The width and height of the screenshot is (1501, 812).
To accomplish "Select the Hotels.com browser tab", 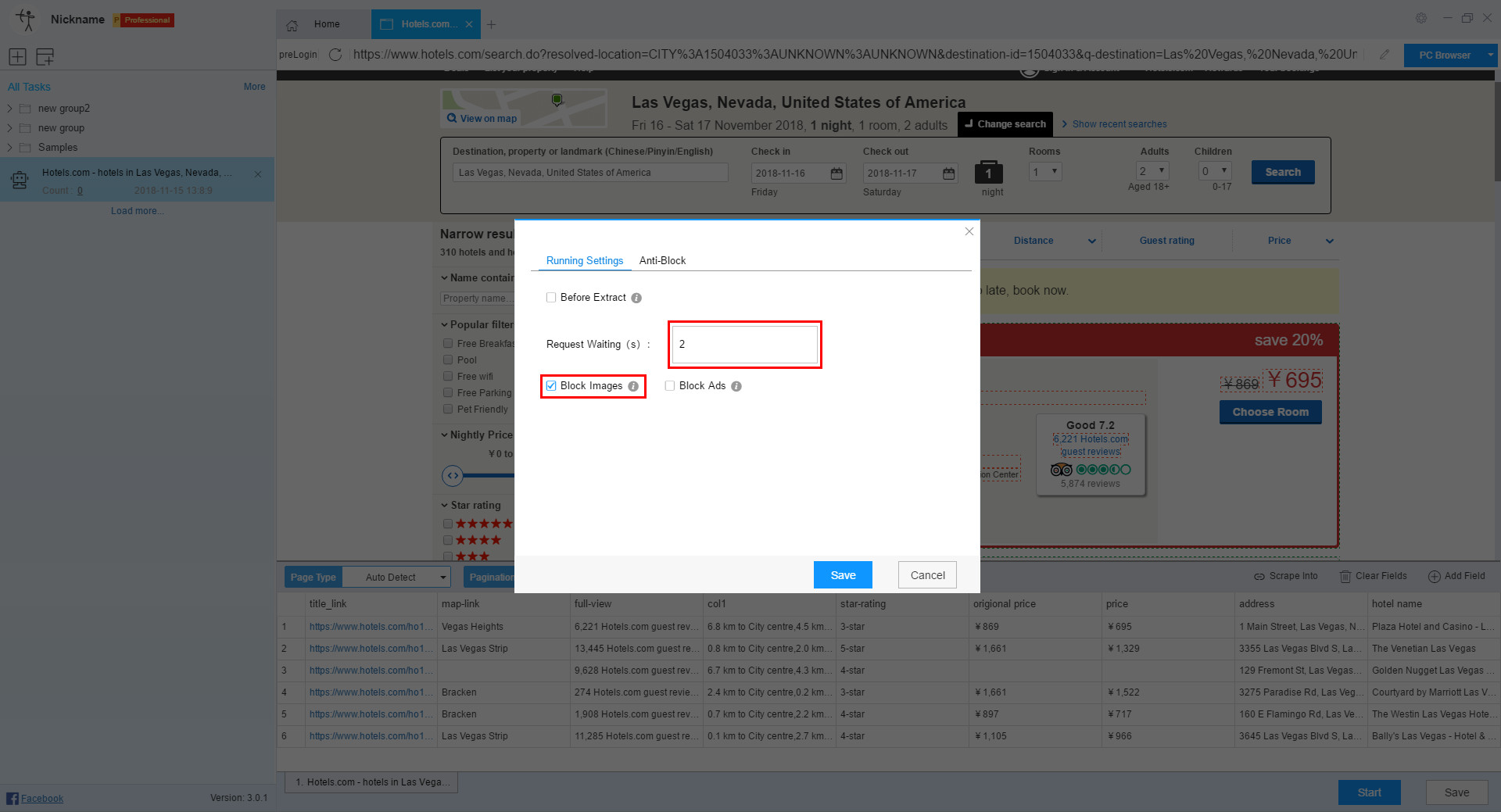I will [x=426, y=24].
